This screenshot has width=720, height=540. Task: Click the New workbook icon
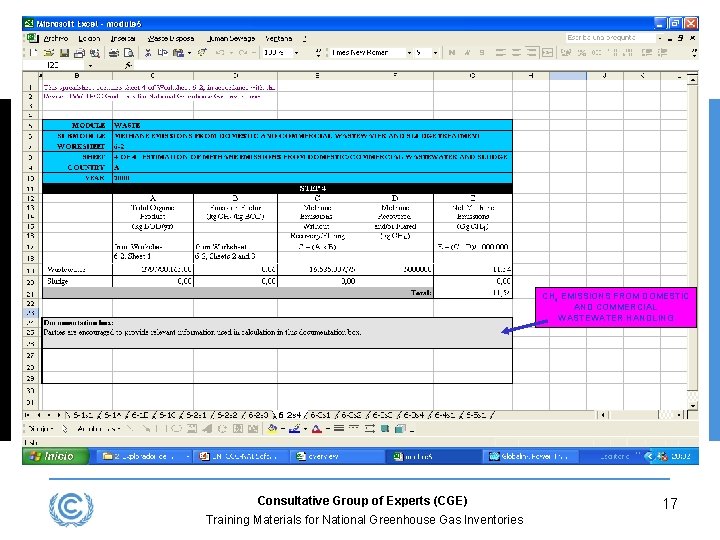pyautogui.click(x=33, y=53)
